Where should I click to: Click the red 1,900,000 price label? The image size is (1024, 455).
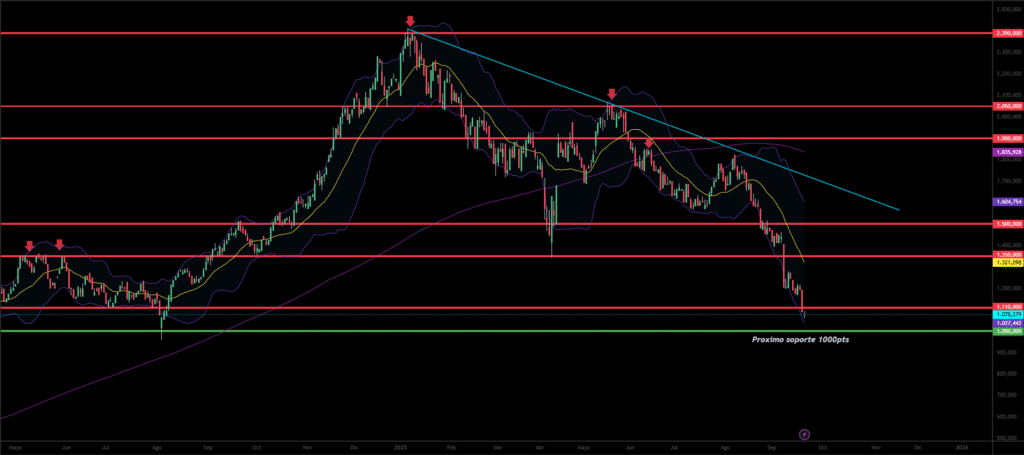click(x=1007, y=139)
